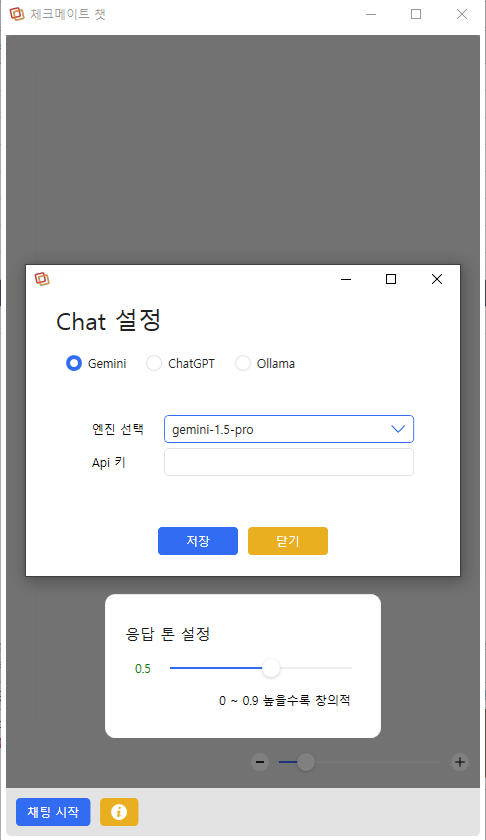Click the yellow 닫기 button
The height and width of the screenshot is (840, 486).
tap(288, 541)
